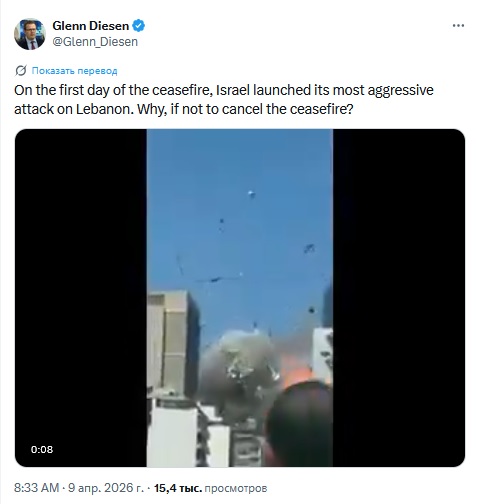Click the date 9 апр. 2026 г.
Viewport: 478px width, 504px height.
pyautogui.click(x=106, y=488)
